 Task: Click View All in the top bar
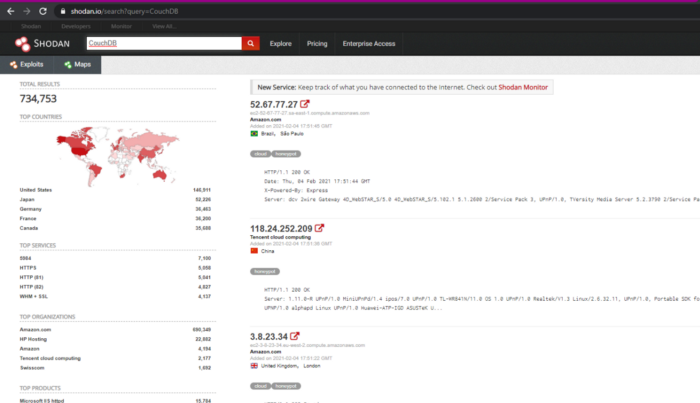click(x=164, y=26)
